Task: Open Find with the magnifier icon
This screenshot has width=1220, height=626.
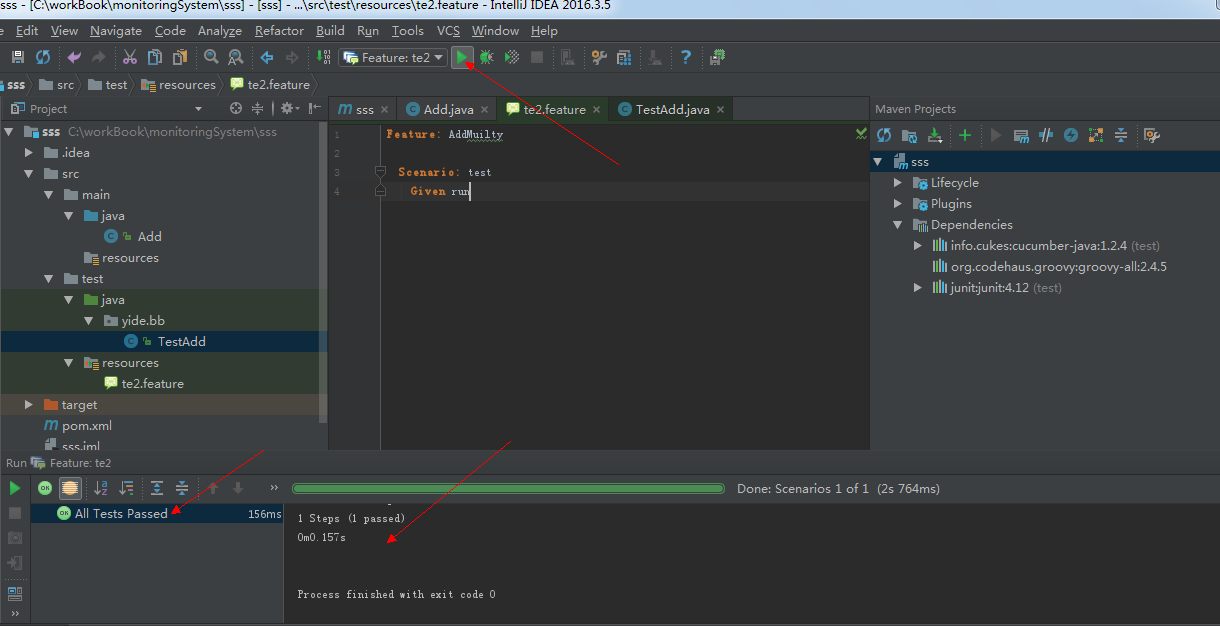Action: tap(211, 58)
